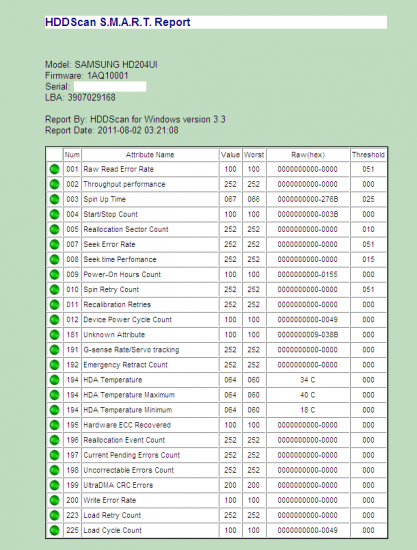Click the number 223 in the Num column
The image size is (417, 550).
pyautogui.click(x=72, y=516)
